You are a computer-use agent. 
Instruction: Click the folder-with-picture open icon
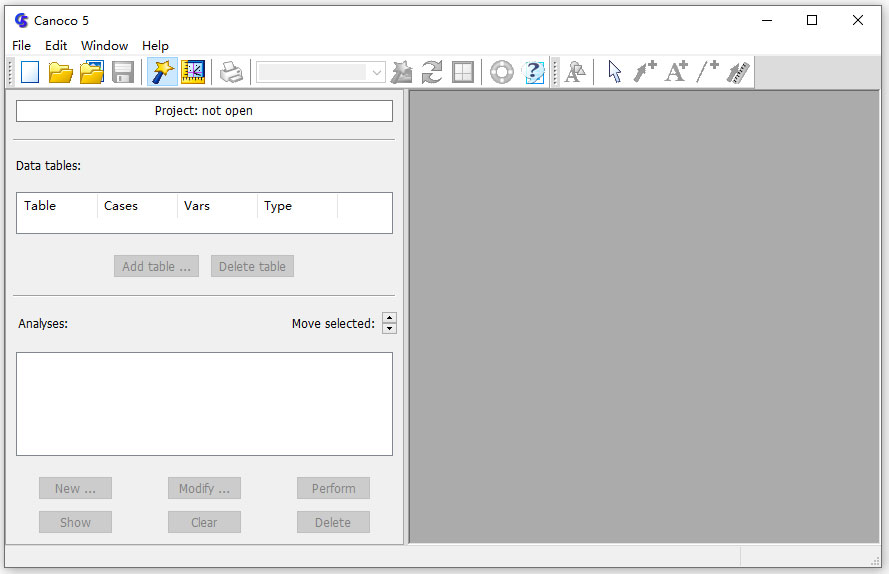pos(91,72)
